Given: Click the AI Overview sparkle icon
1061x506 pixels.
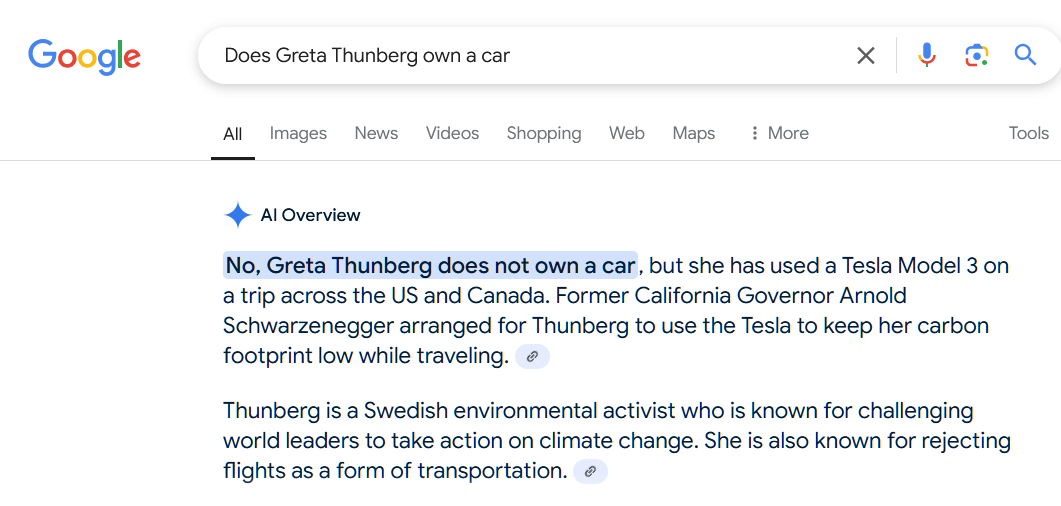Looking at the screenshot, I should (x=237, y=215).
